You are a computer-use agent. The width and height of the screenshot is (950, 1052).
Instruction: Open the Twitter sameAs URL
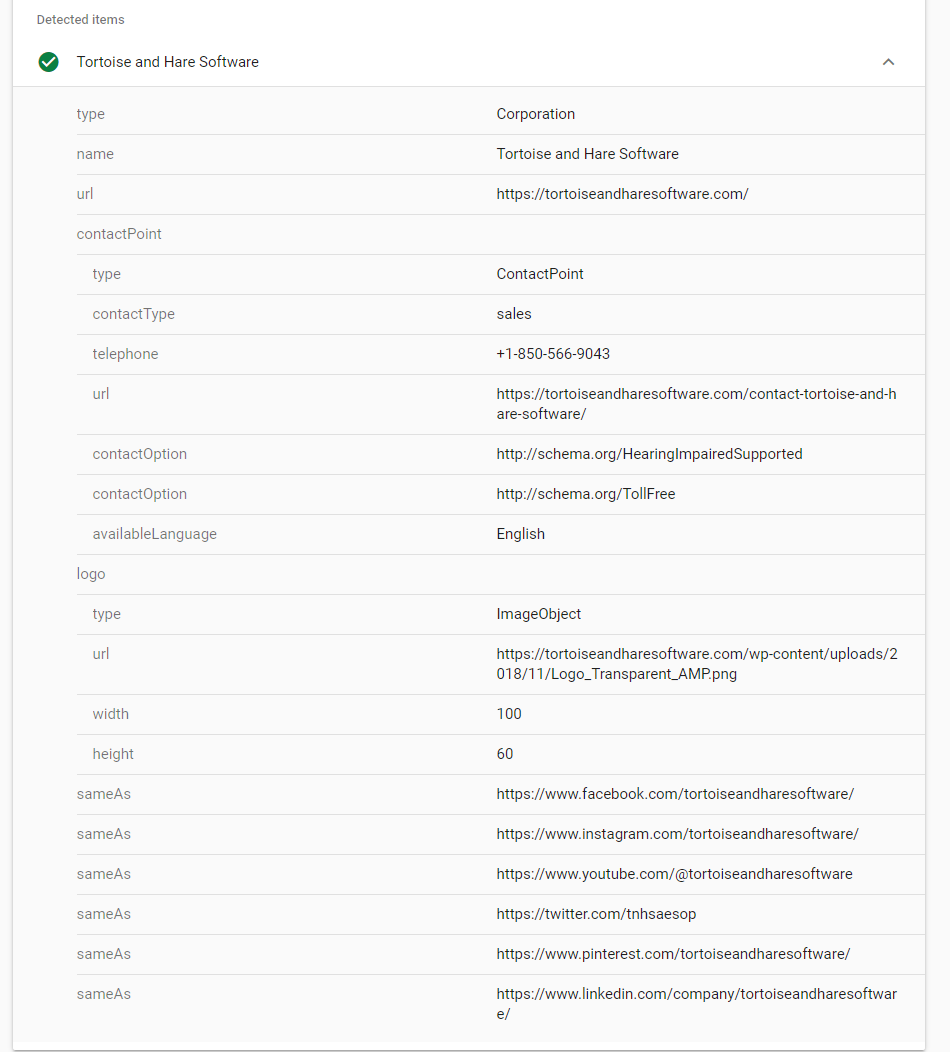(x=596, y=914)
